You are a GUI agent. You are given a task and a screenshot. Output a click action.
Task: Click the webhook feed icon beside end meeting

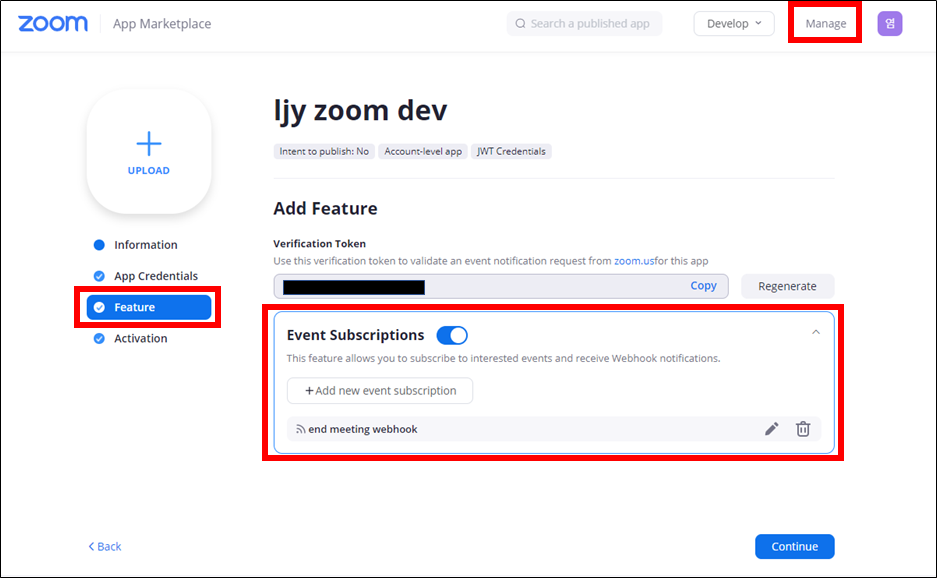(301, 429)
